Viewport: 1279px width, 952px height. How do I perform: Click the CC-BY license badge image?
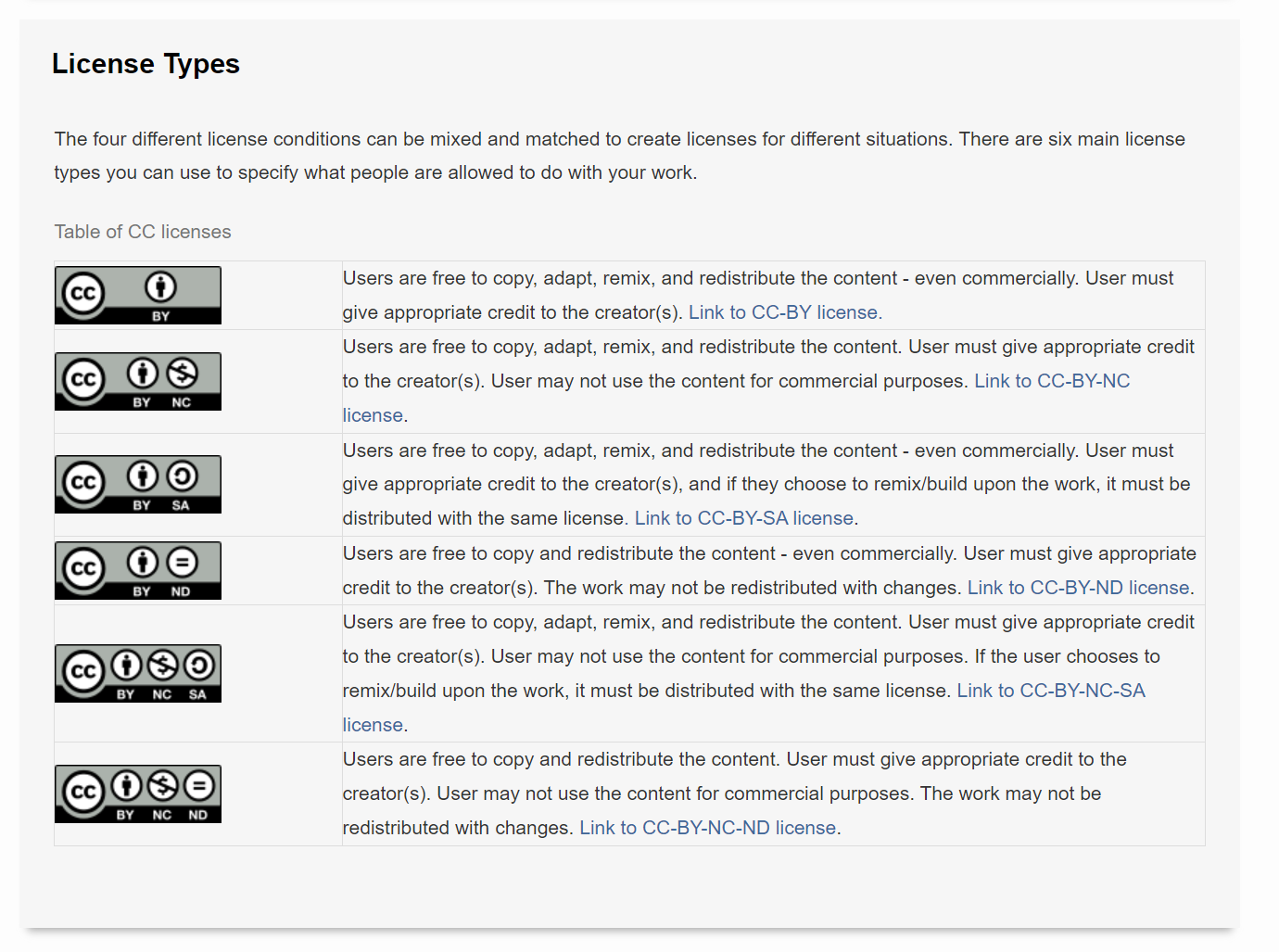tap(137, 295)
